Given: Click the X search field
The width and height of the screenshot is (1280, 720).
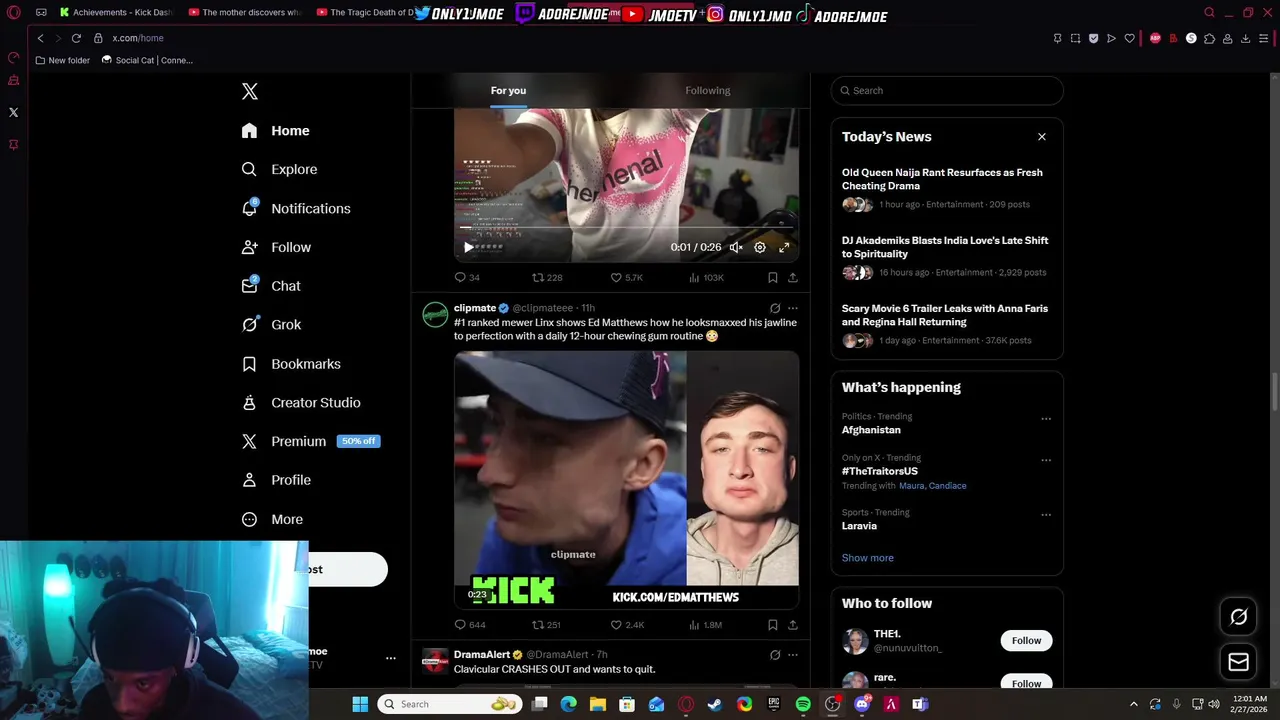Looking at the screenshot, I should (947, 90).
